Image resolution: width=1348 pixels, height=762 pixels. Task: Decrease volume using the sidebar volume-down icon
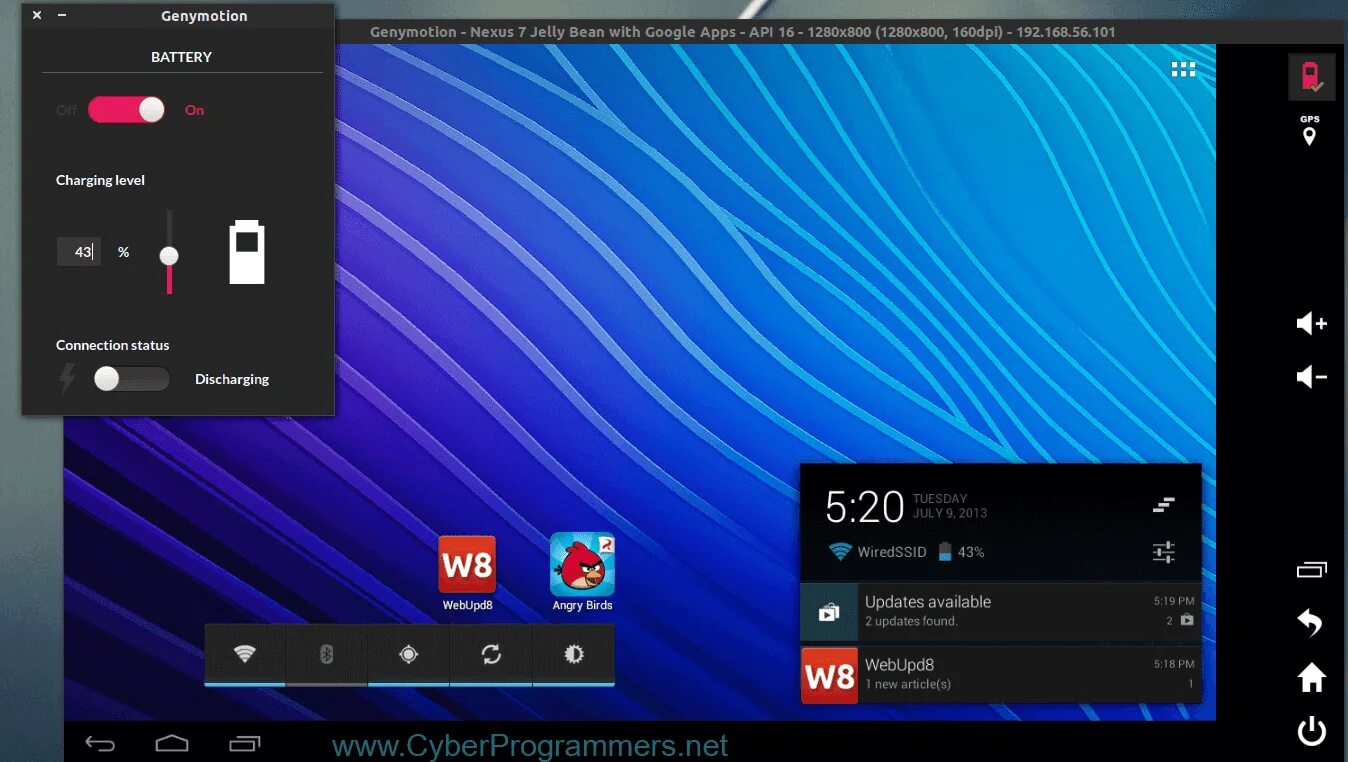pos(1310,377)
